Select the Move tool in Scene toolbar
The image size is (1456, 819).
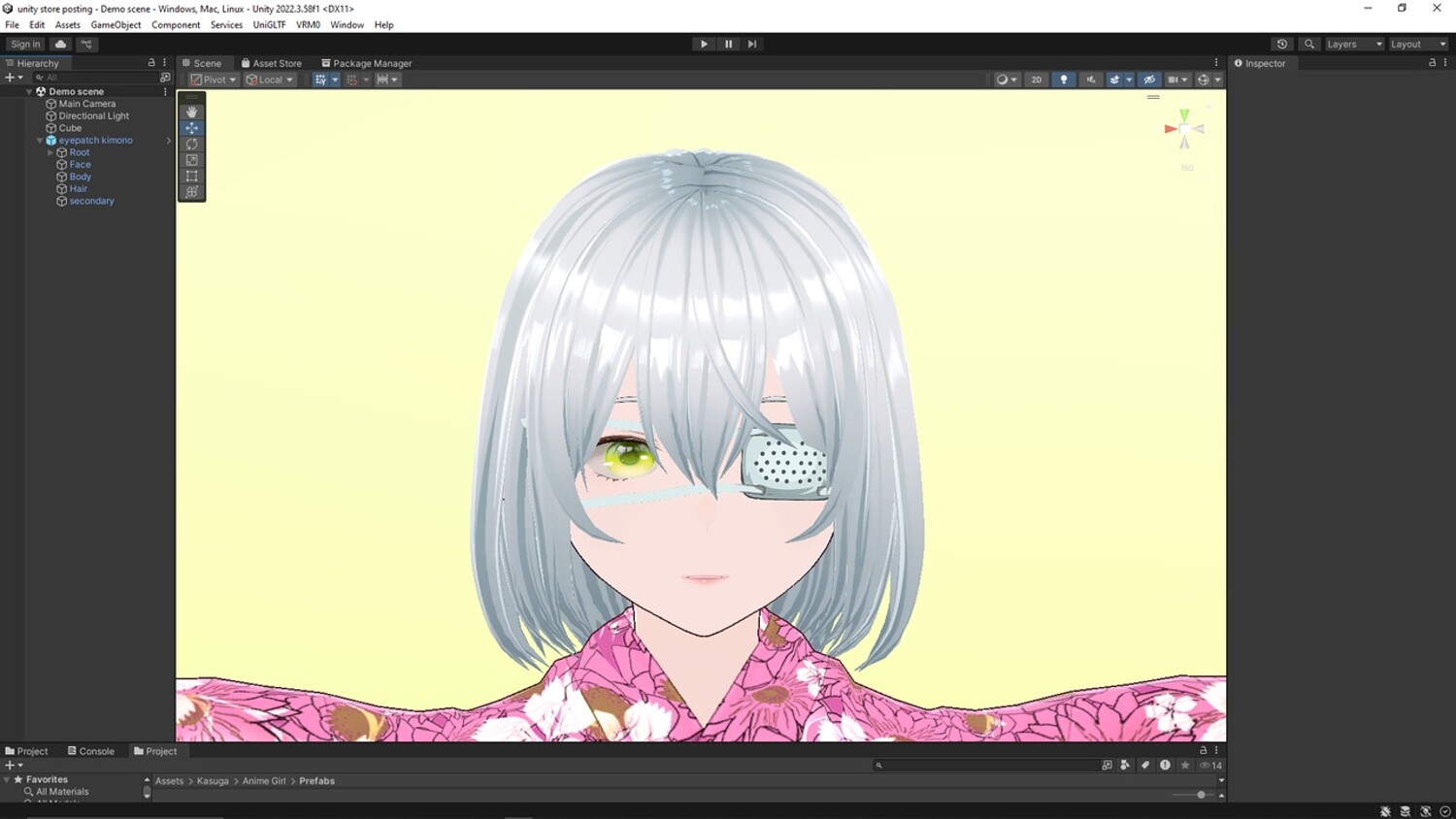pos(191,128)
